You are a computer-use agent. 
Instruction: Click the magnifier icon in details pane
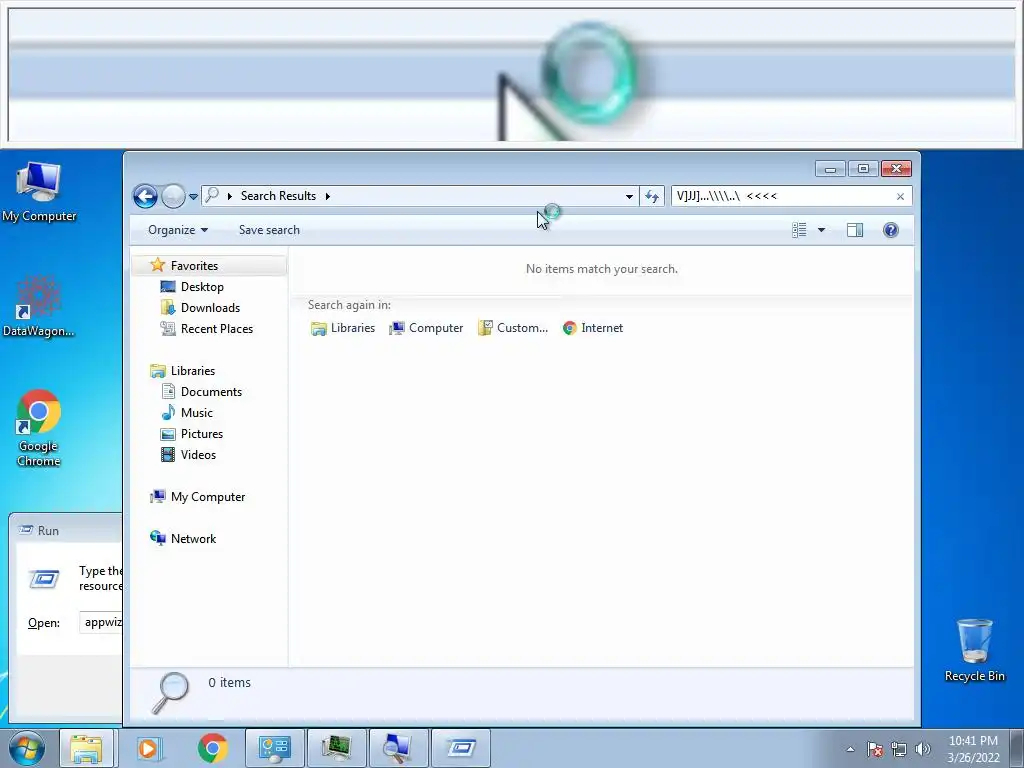click(170, 692)
